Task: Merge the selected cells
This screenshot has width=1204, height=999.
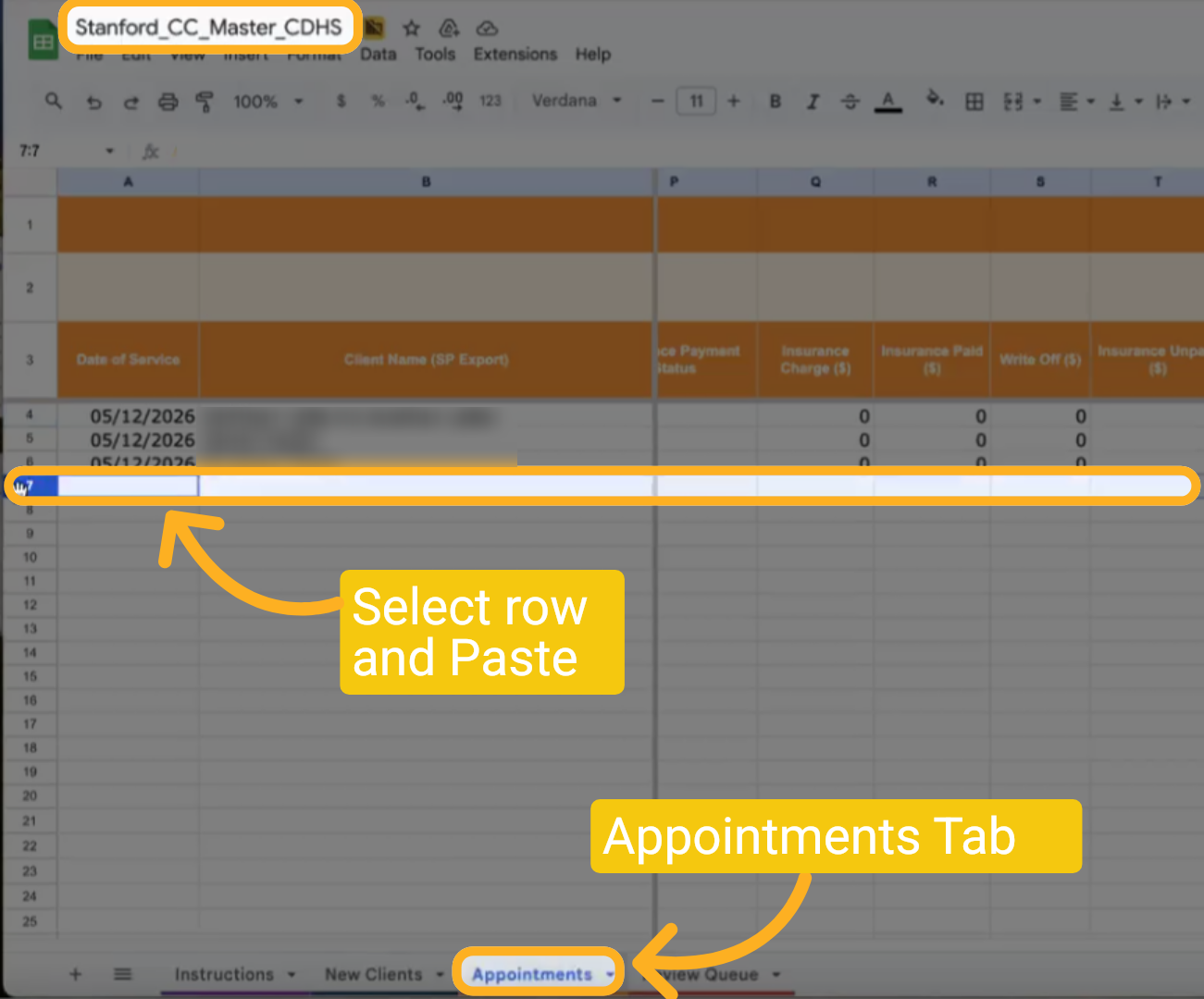Action: (1013, 102)
